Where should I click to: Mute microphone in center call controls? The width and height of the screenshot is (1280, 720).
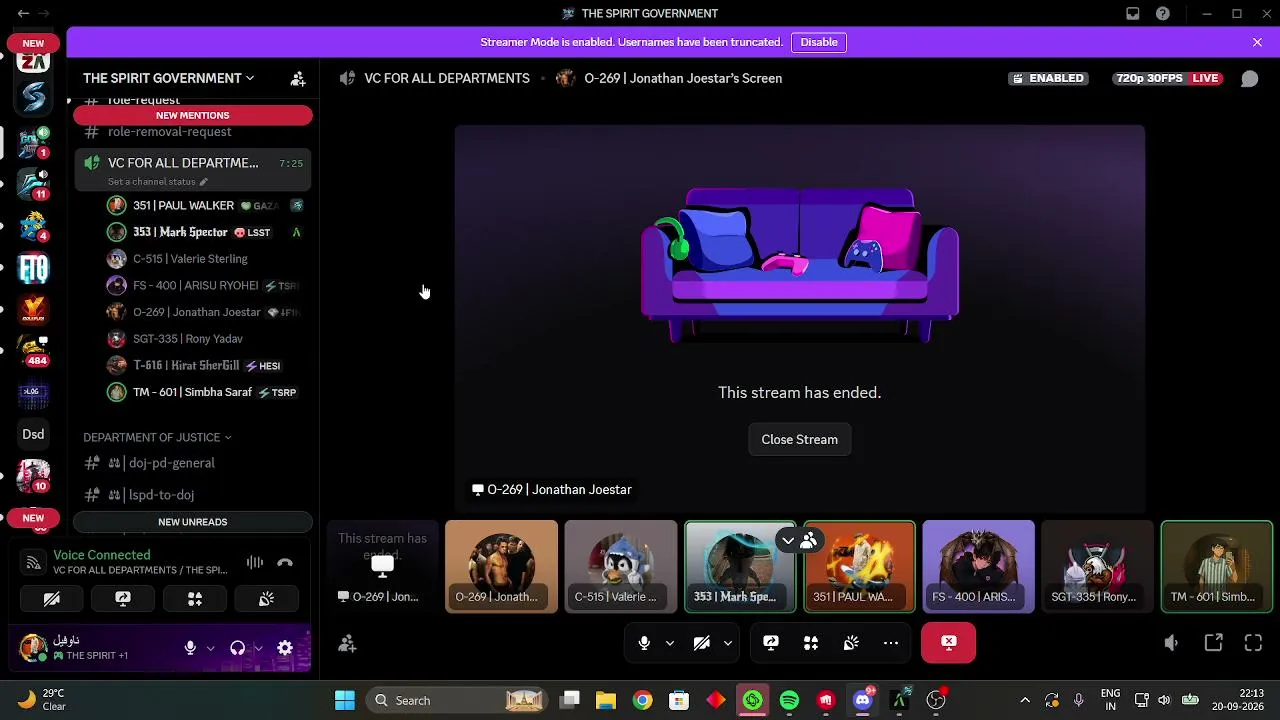click(x=644, y=643)
